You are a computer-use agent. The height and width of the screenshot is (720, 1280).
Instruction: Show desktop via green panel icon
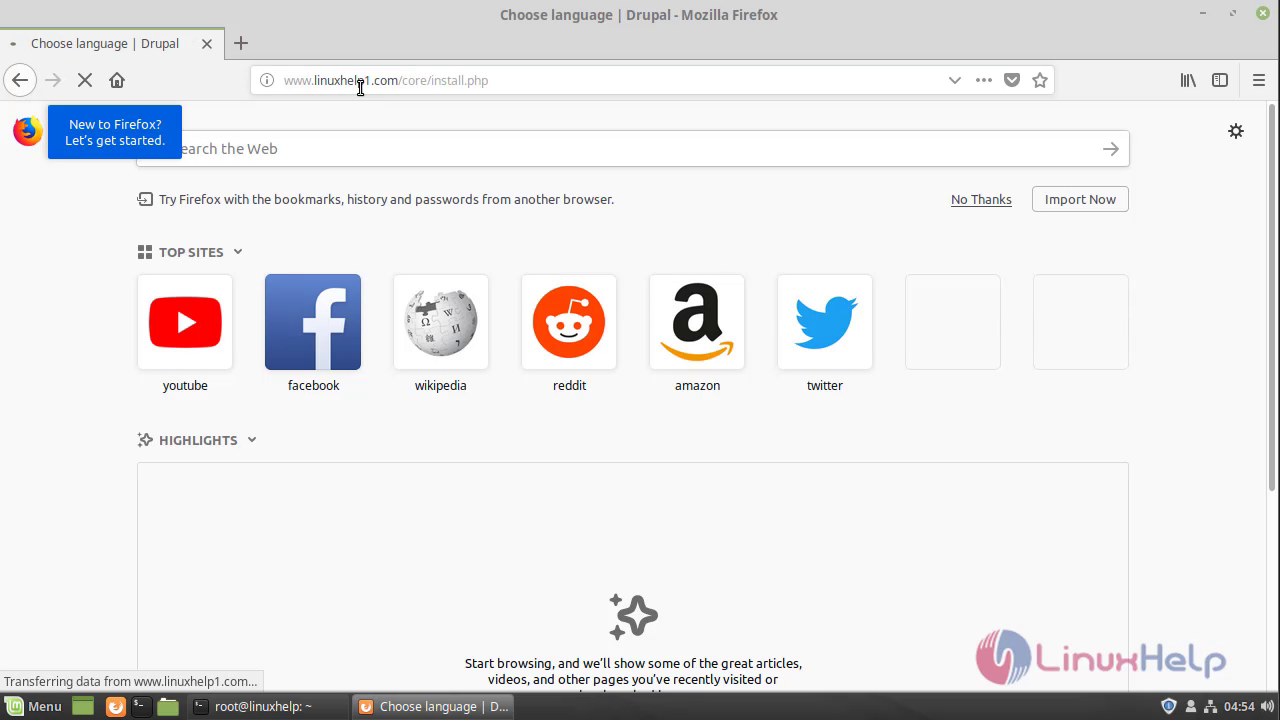point(83,706)
